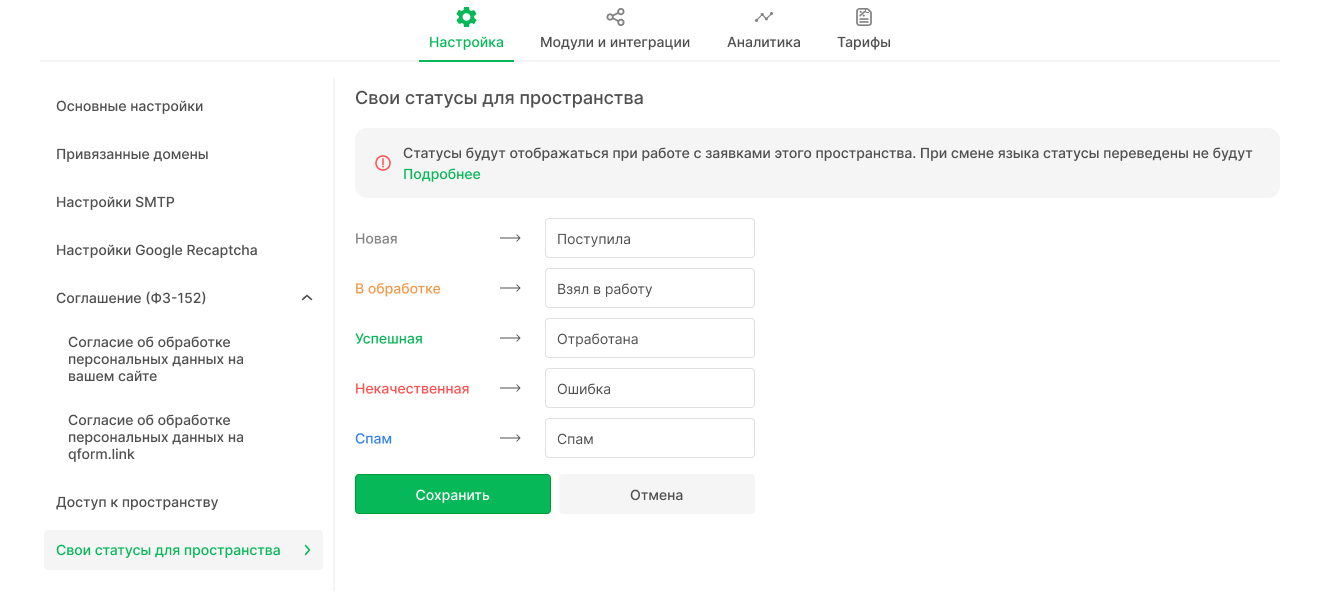Viewport: 1320px width, 596px height.
Task: Click the red Некачественная label
Action: [412, 388]
